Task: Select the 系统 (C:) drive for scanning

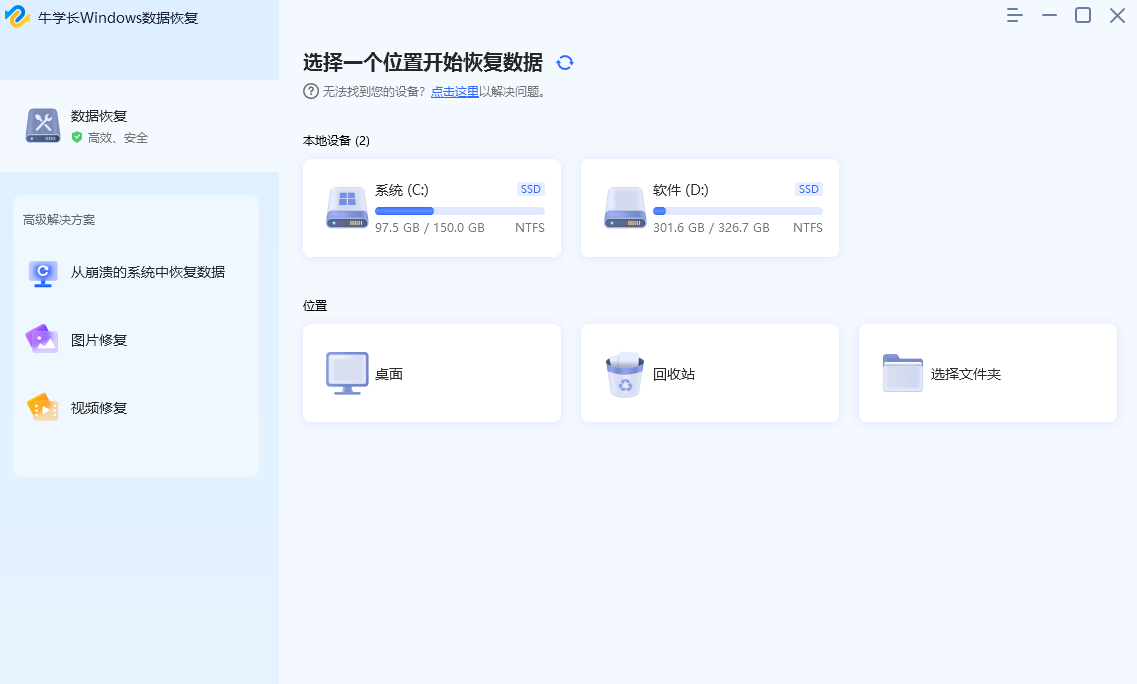Action: tap(432, 207)
